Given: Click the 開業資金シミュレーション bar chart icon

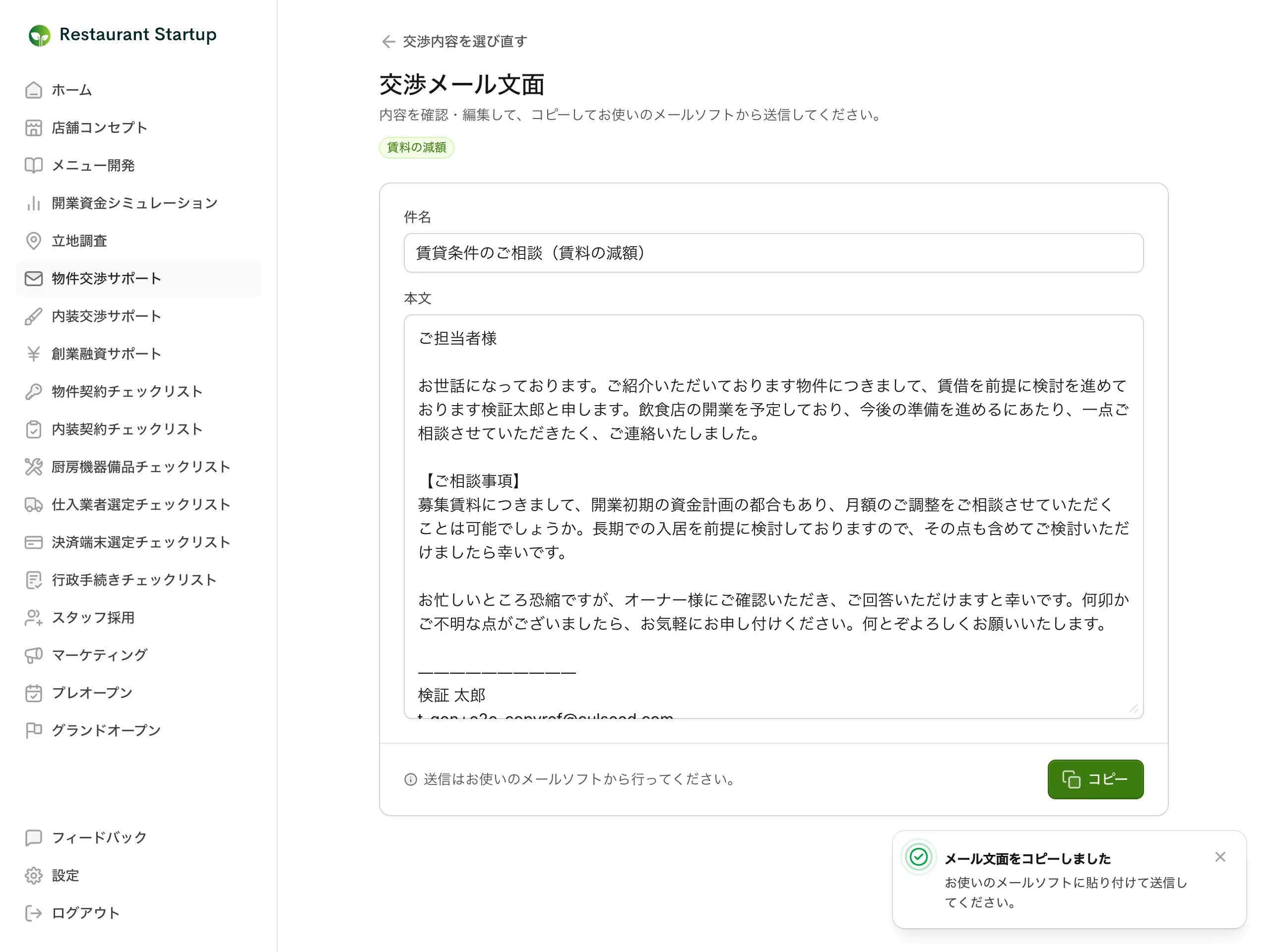Looking at the screenshot, I should pyautogui.click(x=34, y=203).
